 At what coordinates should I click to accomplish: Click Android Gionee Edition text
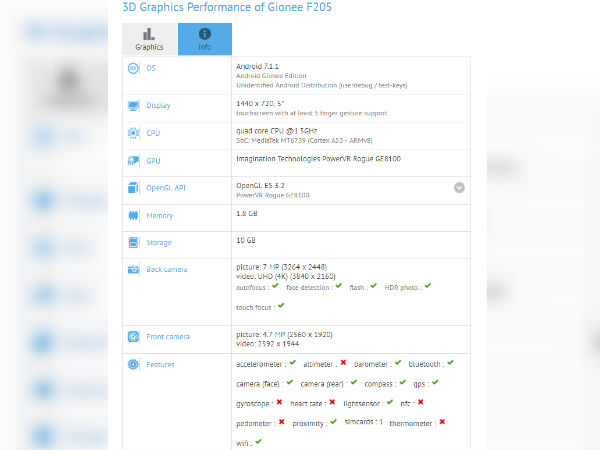pos(271,76)
